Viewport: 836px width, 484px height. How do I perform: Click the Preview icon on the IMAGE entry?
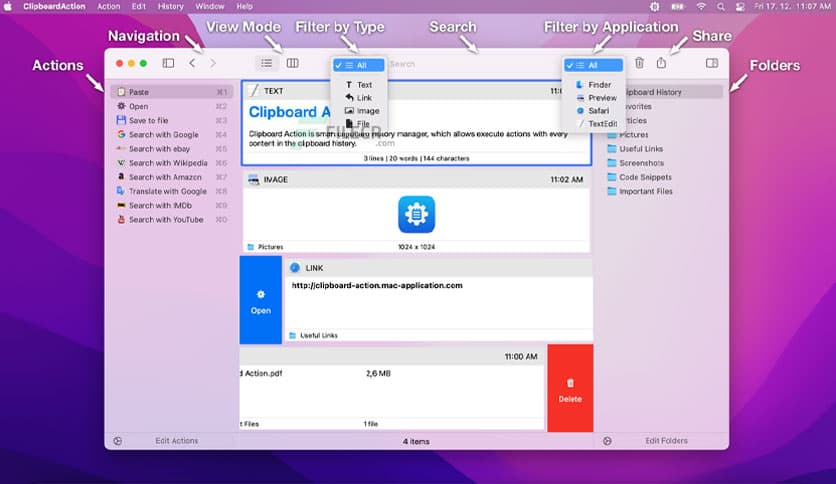pyautogui.click(x=253, y=180)
